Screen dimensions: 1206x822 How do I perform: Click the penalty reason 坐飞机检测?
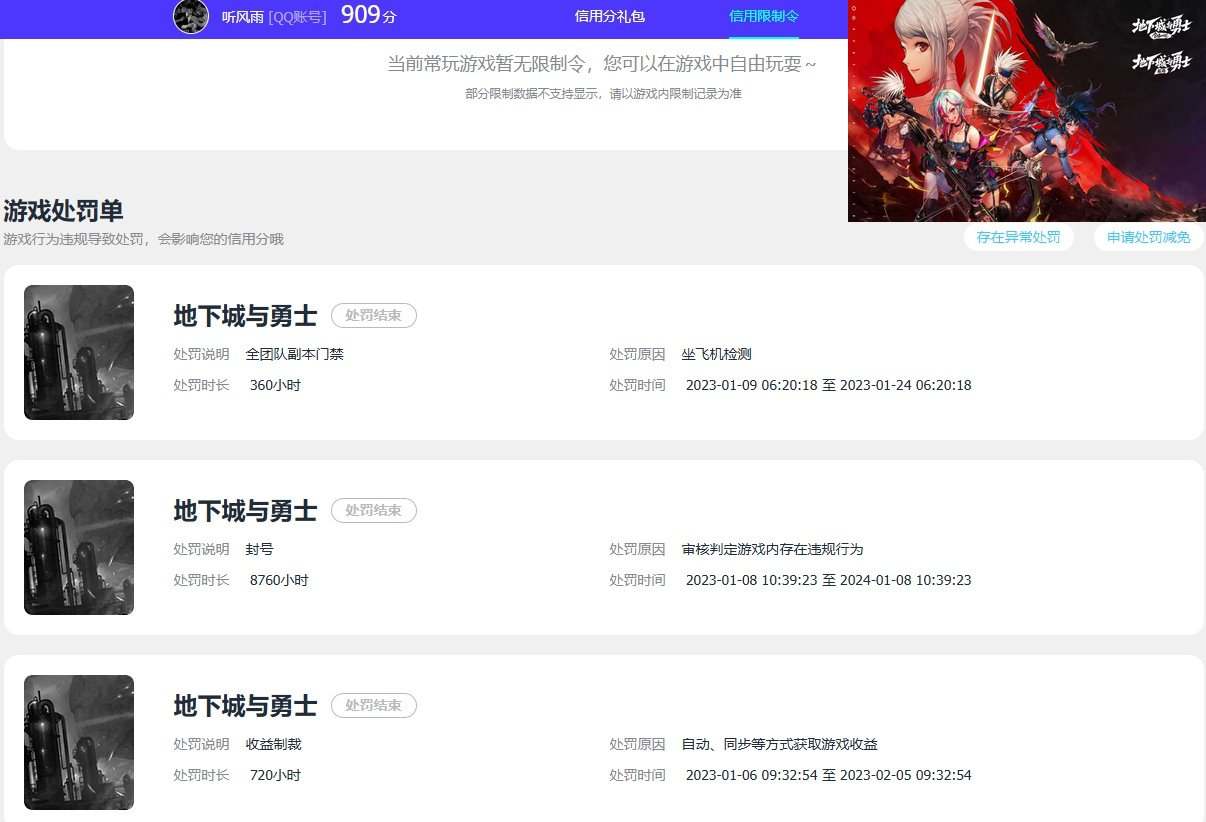click(x=717, y=354)
